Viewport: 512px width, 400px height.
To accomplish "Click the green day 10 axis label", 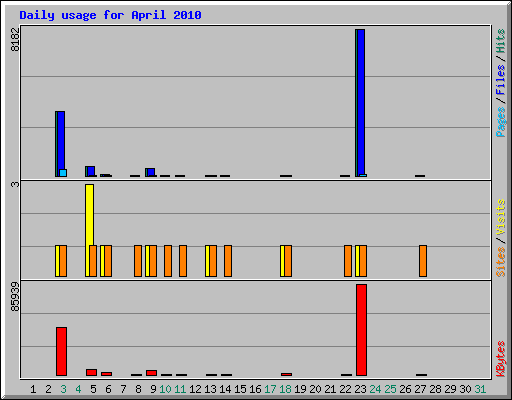I will click(165, 389).
